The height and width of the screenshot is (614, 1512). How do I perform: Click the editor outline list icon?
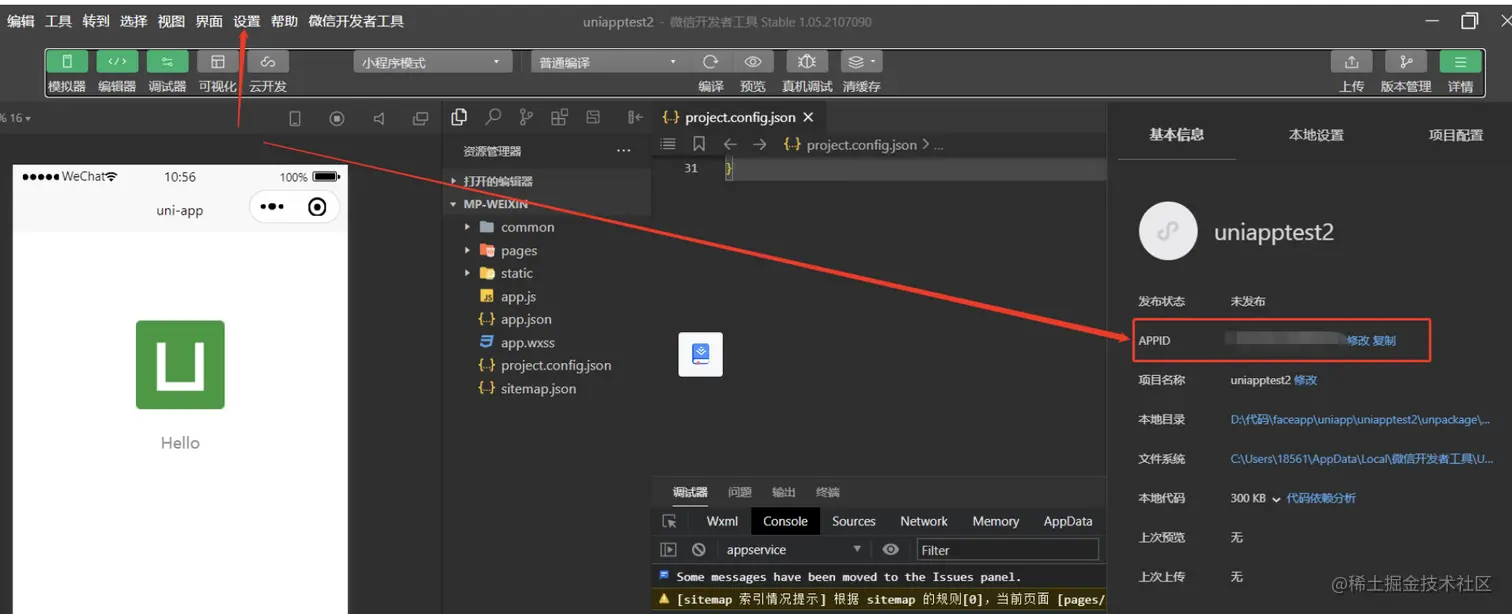668,144
